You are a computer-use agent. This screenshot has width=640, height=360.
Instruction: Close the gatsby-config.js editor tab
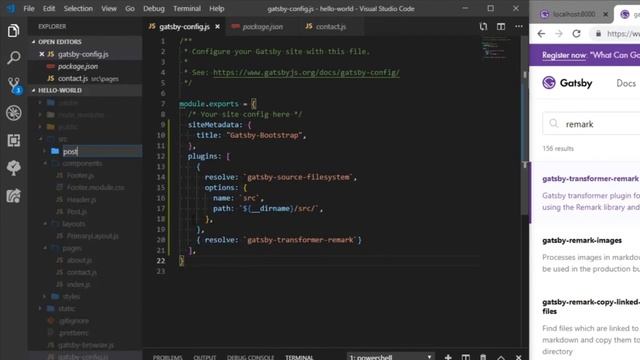click(218, 27)
